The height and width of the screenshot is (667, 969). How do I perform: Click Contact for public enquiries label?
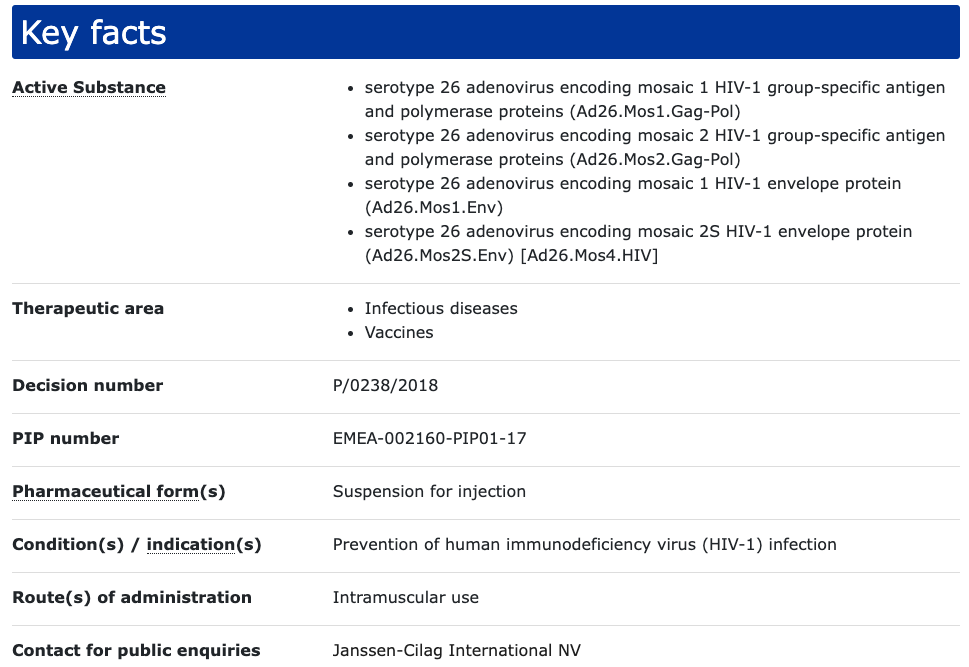coord(136,651)
